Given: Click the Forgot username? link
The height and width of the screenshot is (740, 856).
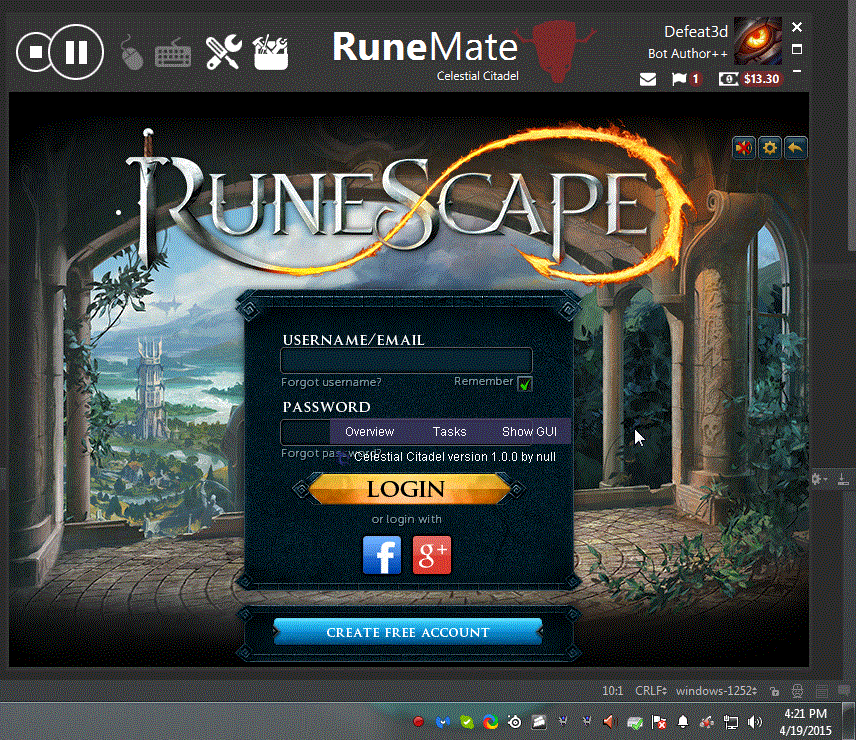Looking at the screenshot, I should 331,382.
